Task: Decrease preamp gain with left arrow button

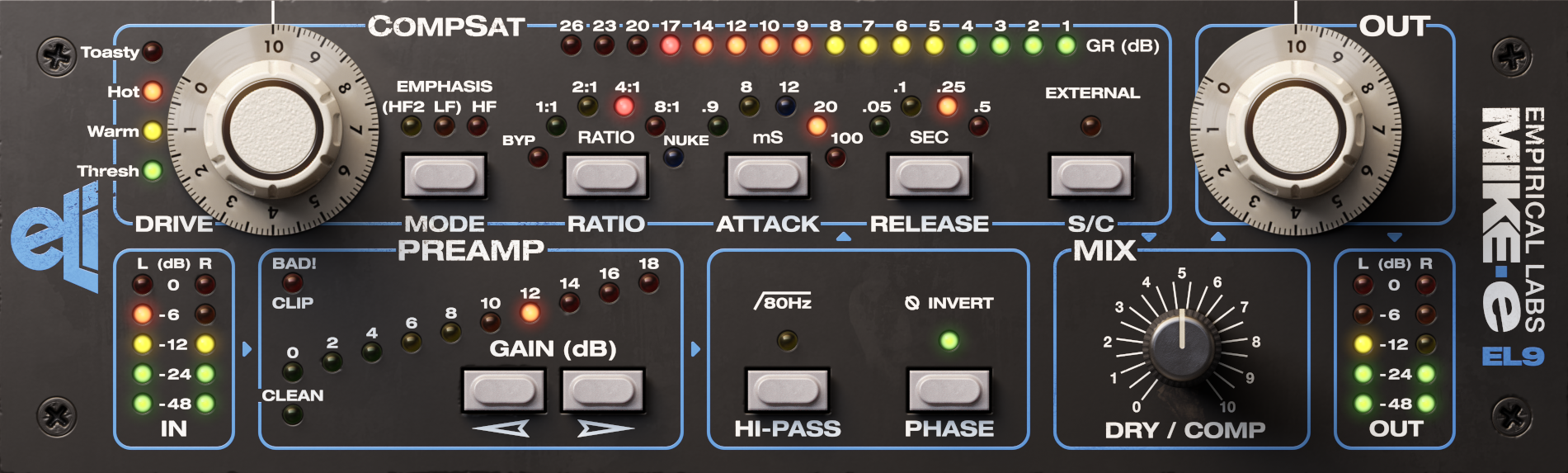Action: point(504,390)
